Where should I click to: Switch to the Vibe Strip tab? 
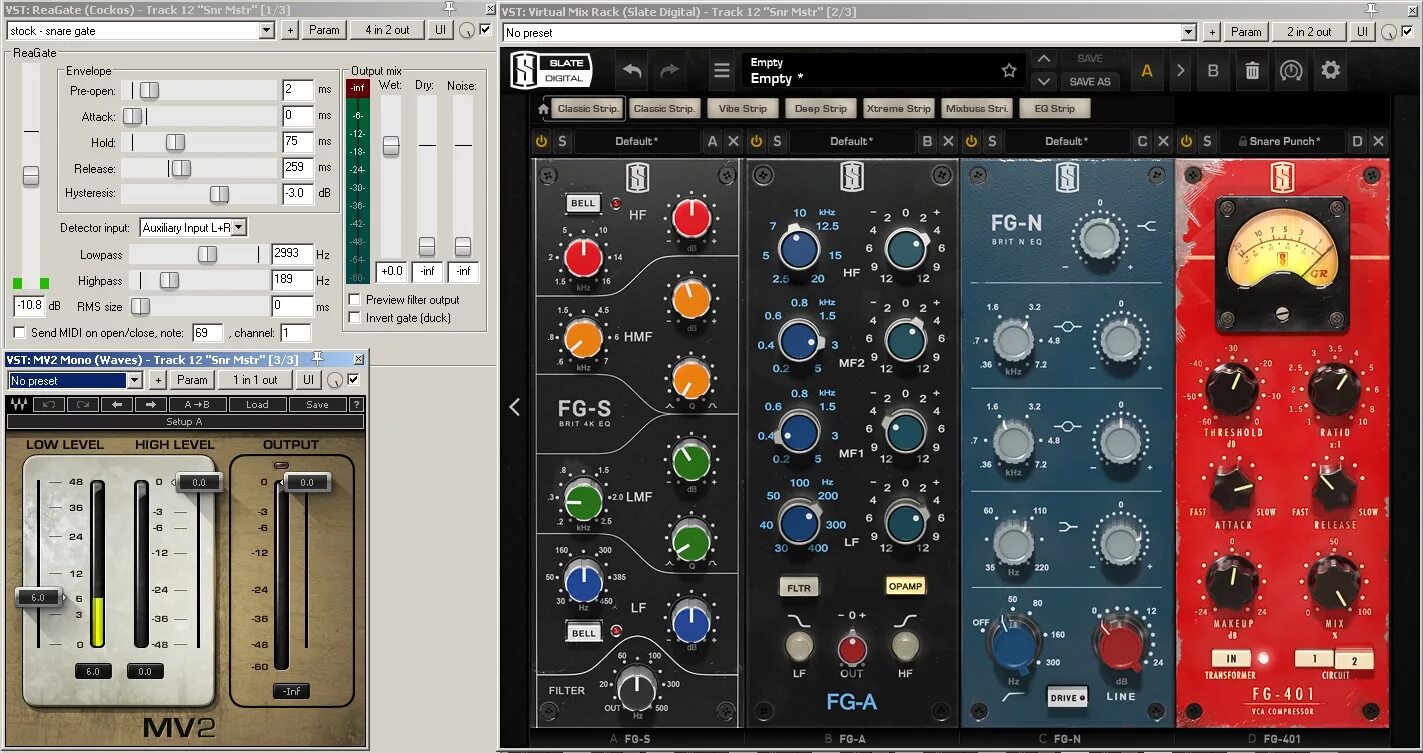point(742,108)
